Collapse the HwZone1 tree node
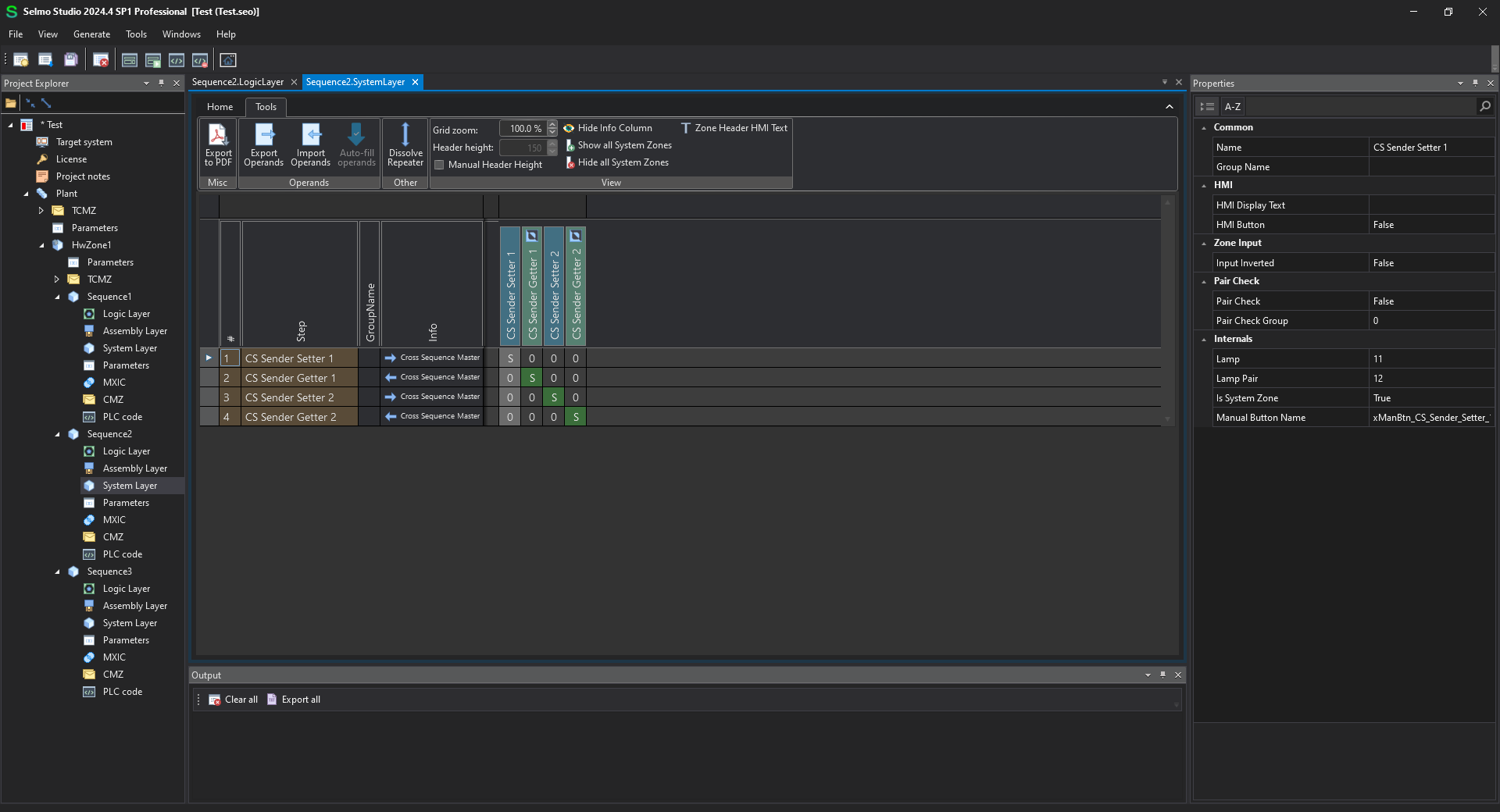The height and width of the screenshot is (812, 1500). (x=41, y=245)
